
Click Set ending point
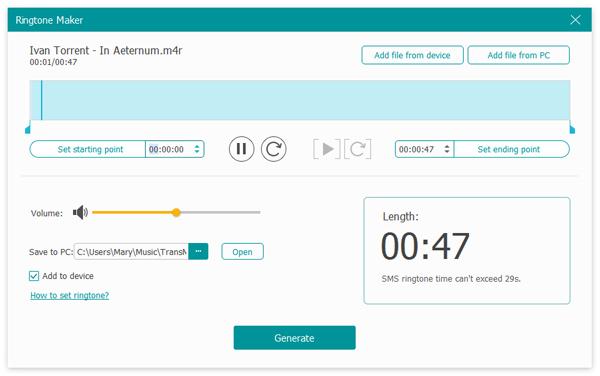tap(509, 149)
